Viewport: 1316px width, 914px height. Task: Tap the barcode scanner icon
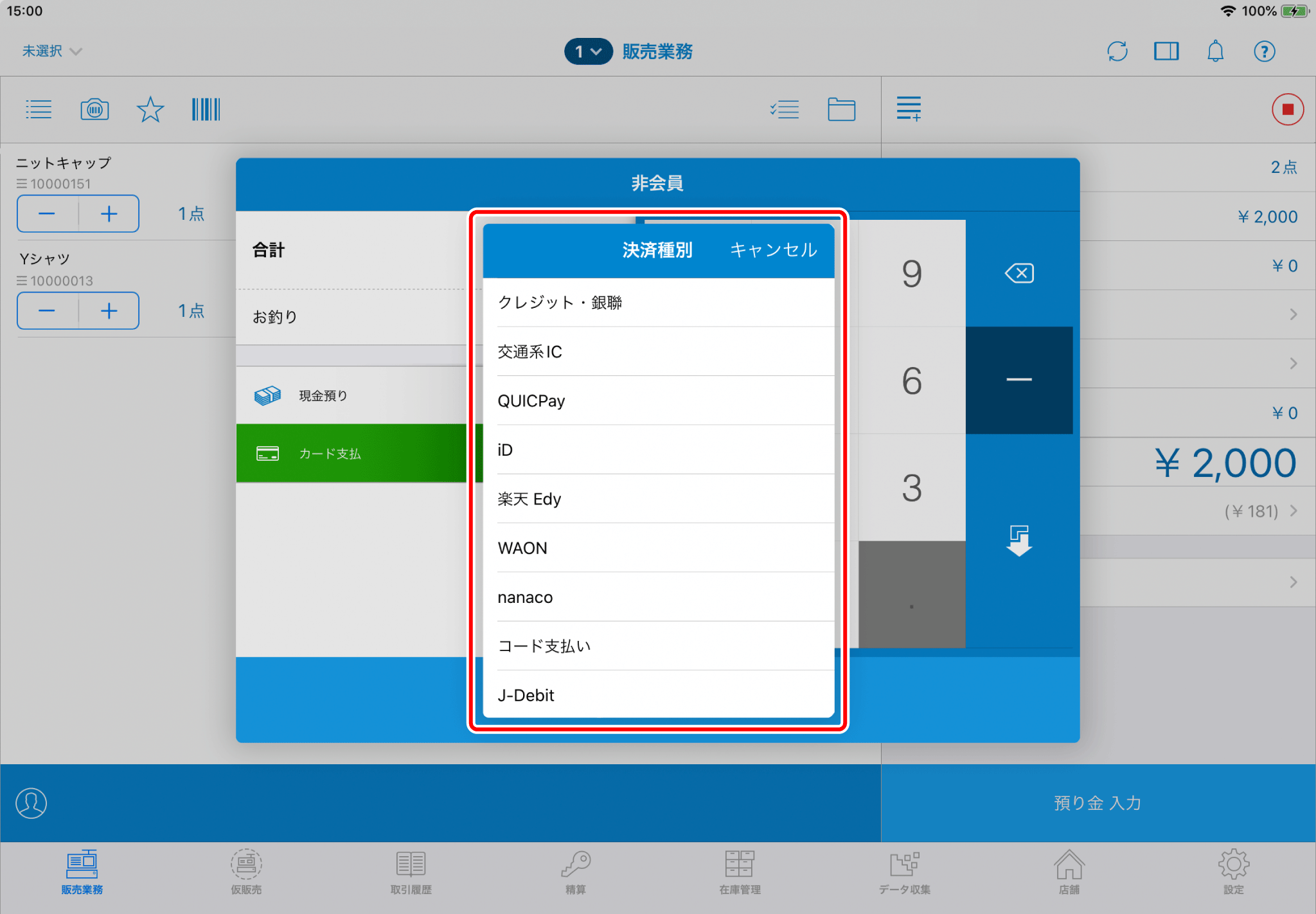206,109
